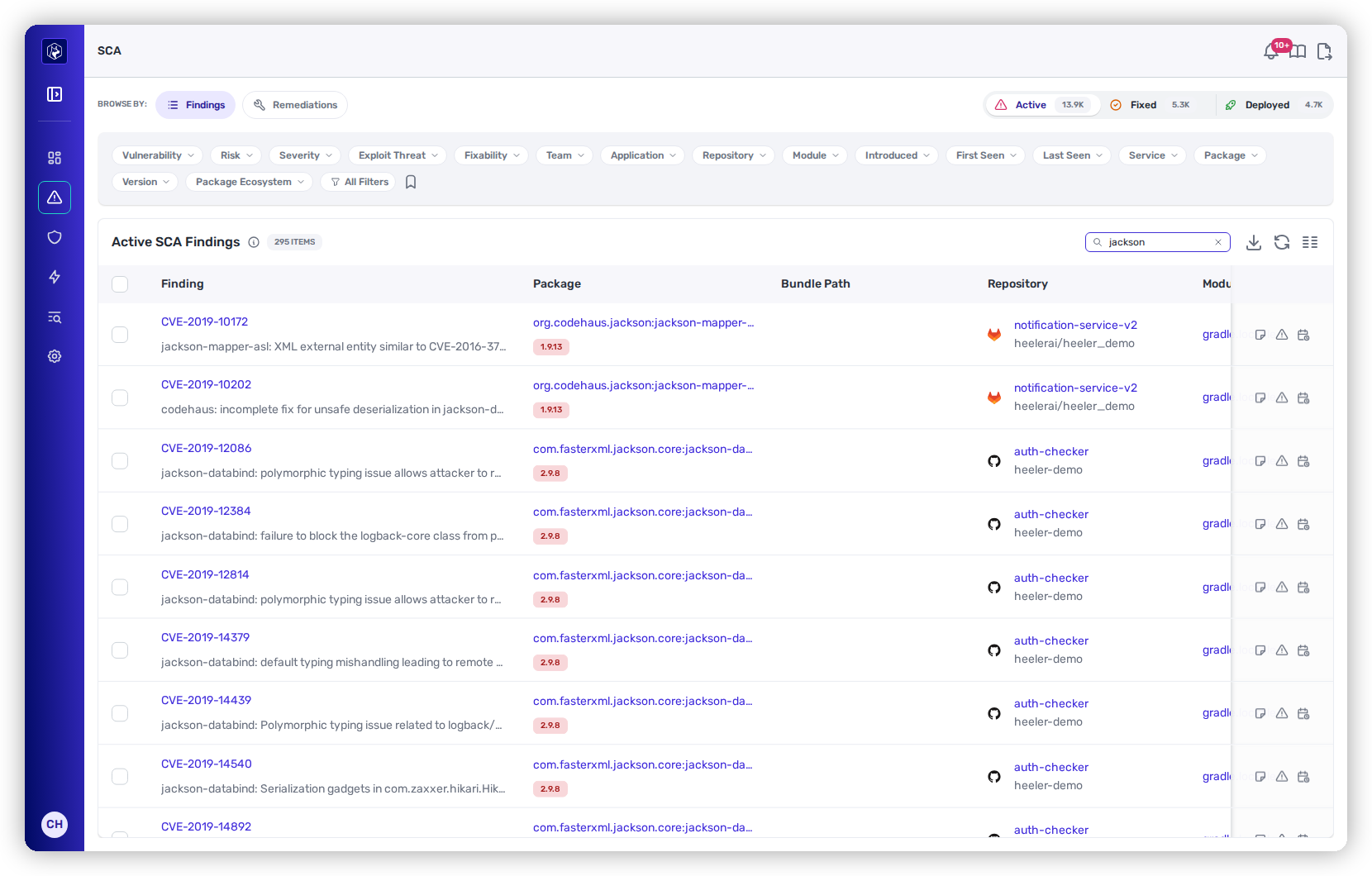Click the calendar icon for CVE-2019-12086 row
Image resolution: width=1372 pixels, height=876 pixels.
[1303, 461]
